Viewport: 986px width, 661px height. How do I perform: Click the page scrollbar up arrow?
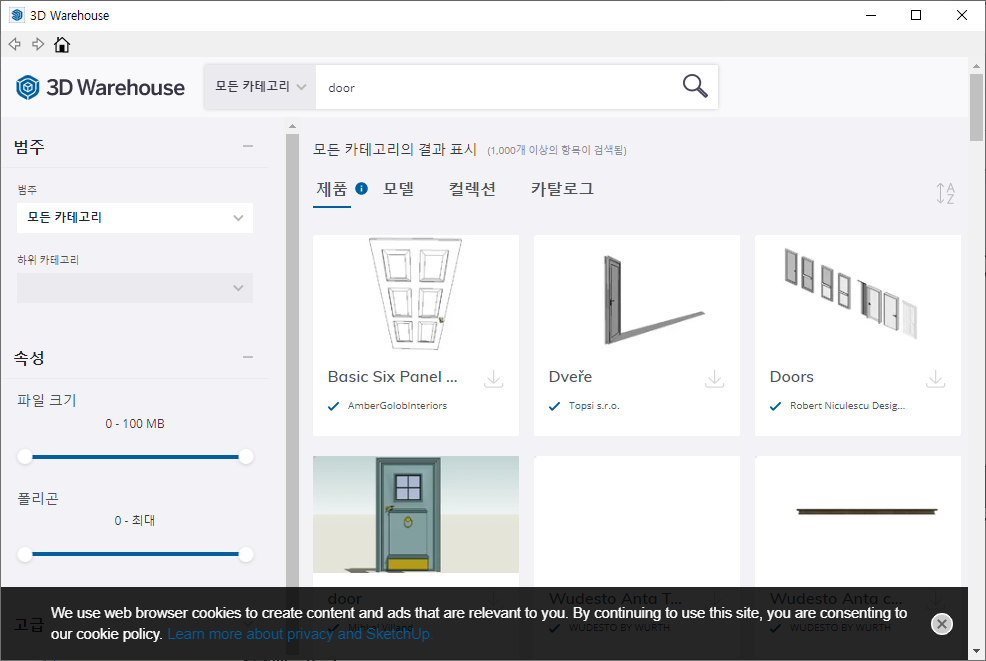pyautogui.click(x=976, y=65)
